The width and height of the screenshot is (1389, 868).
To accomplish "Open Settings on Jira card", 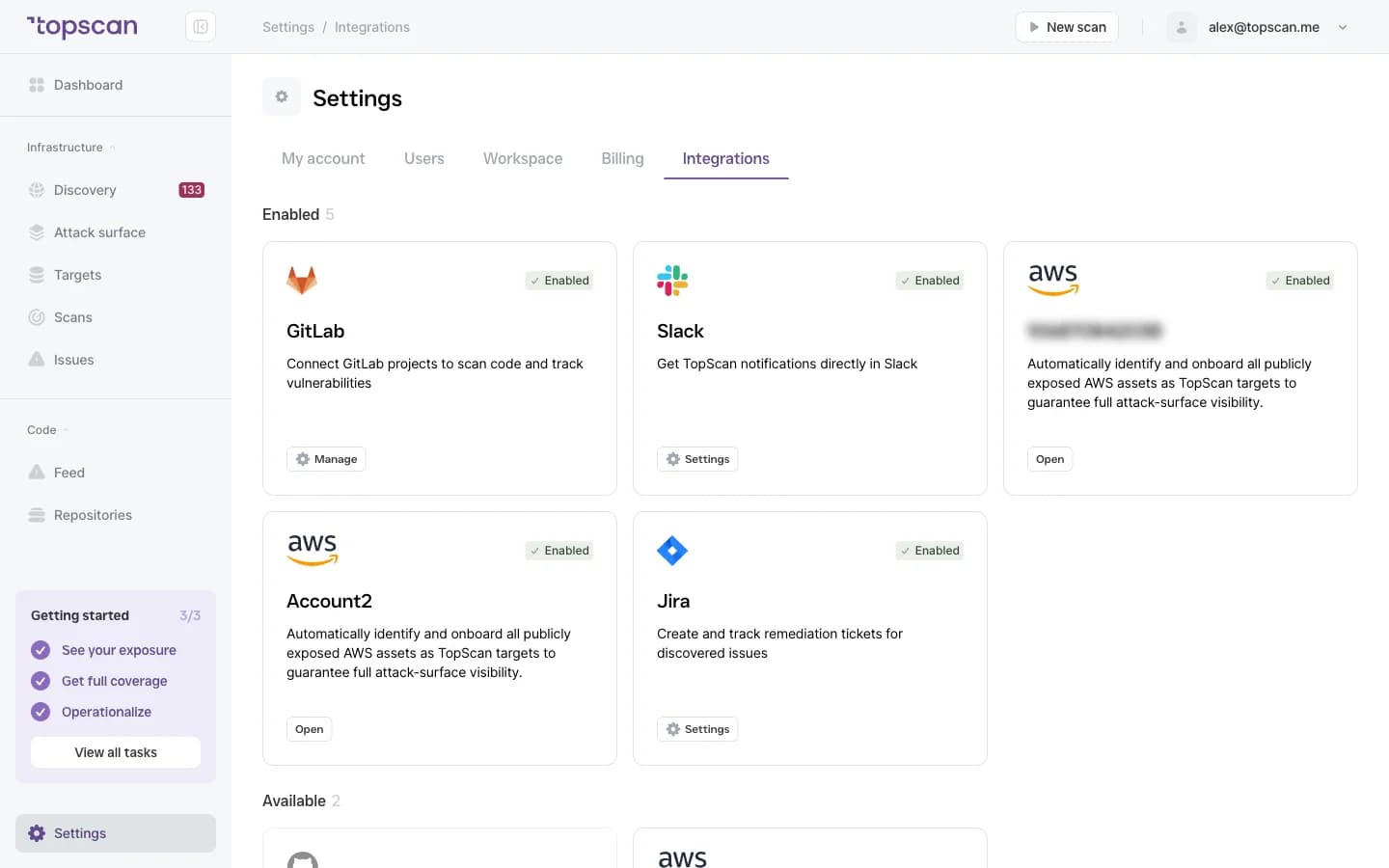I will 697,729.
